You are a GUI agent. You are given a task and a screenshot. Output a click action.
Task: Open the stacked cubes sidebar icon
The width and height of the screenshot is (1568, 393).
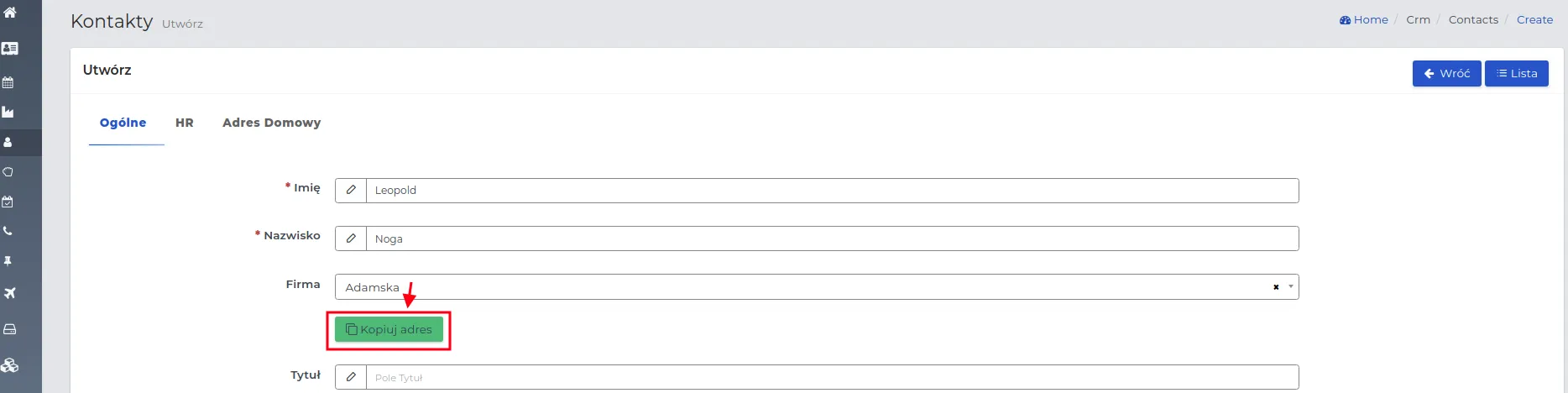click(10, 365)
